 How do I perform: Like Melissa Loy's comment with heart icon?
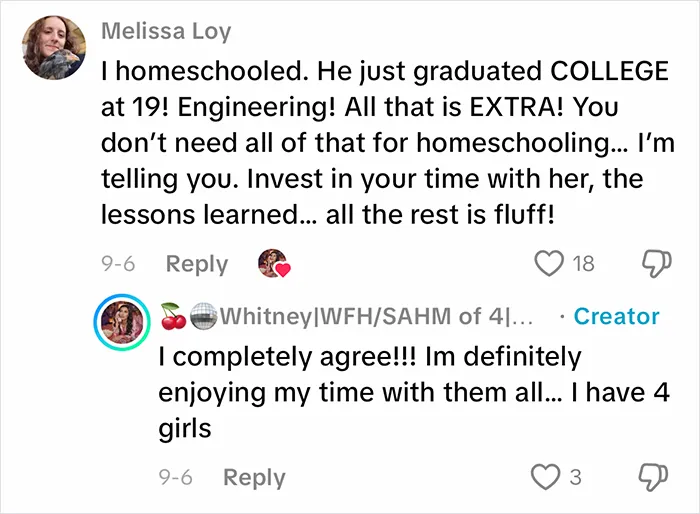coord(549,264)
